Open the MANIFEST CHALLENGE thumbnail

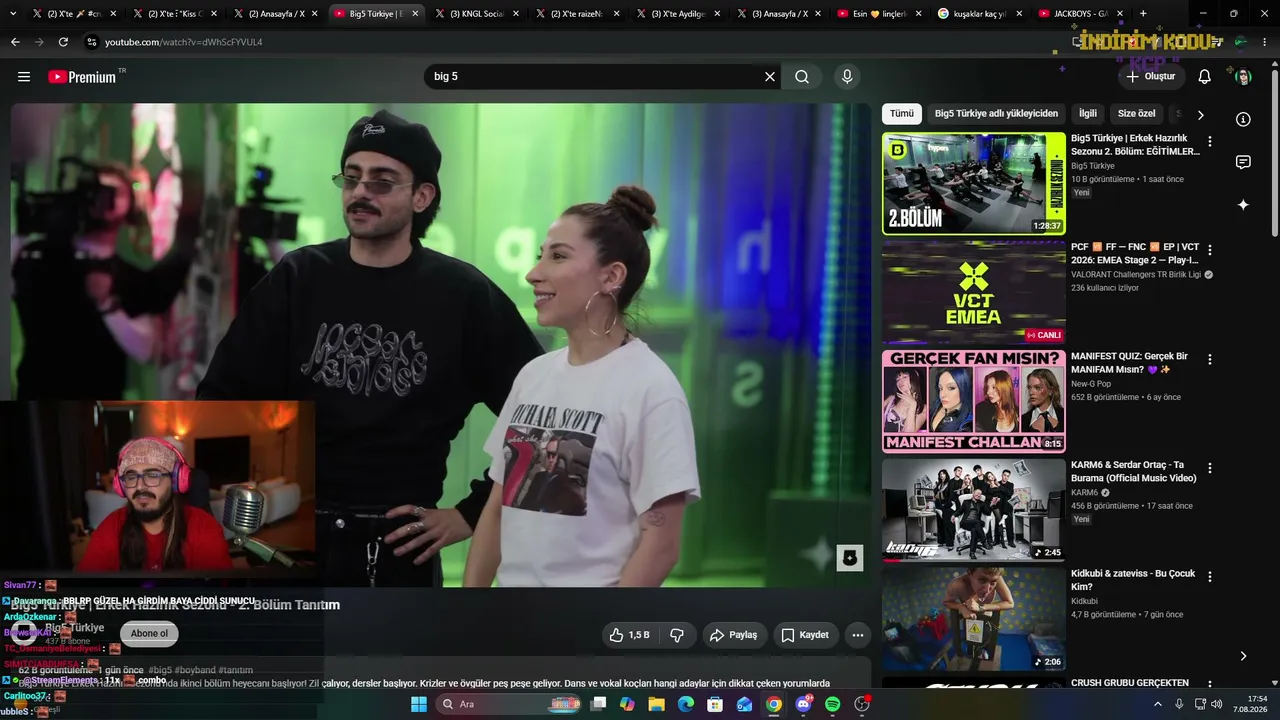click(x=974, y=401)
